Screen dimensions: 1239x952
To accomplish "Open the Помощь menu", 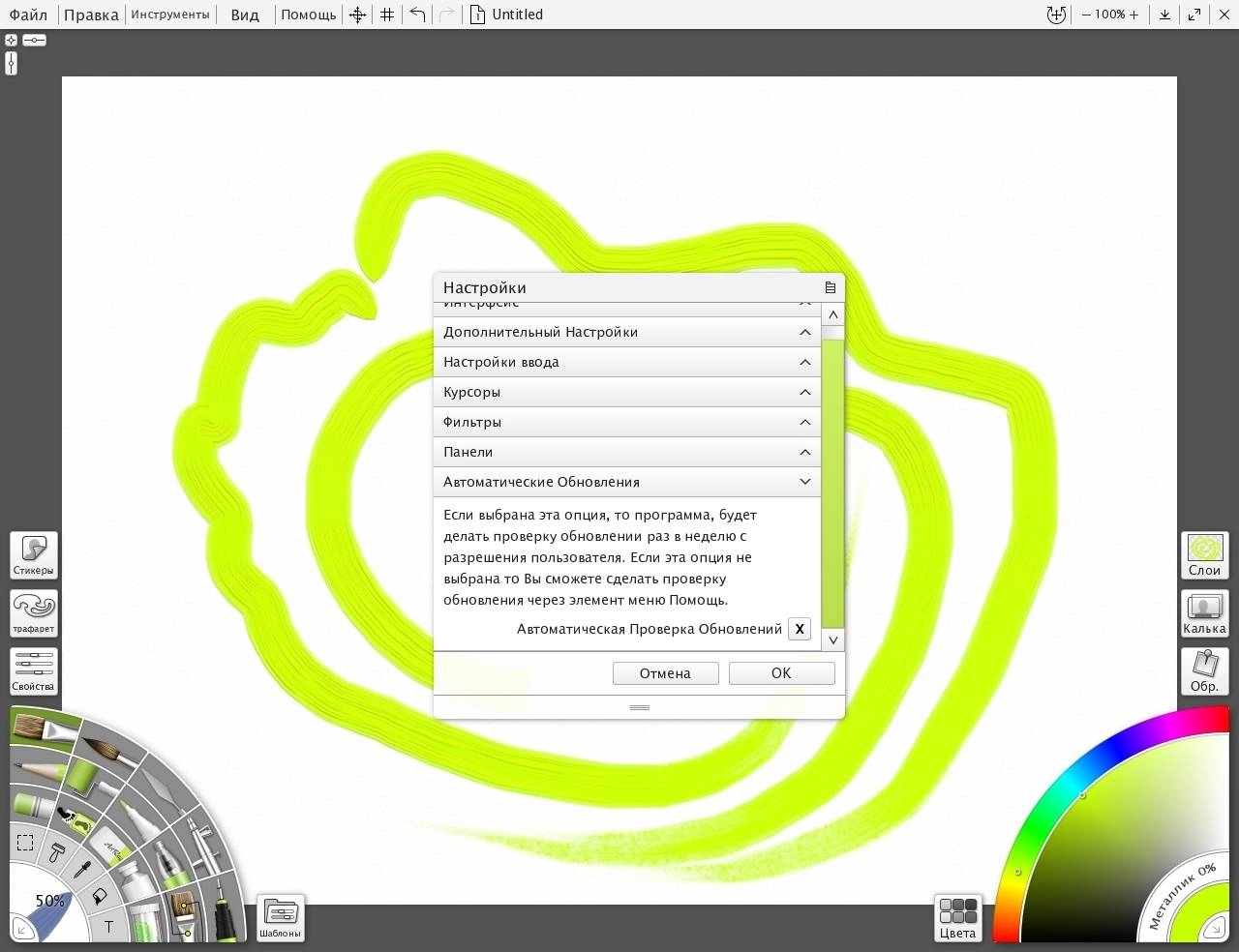I will 309,15.
